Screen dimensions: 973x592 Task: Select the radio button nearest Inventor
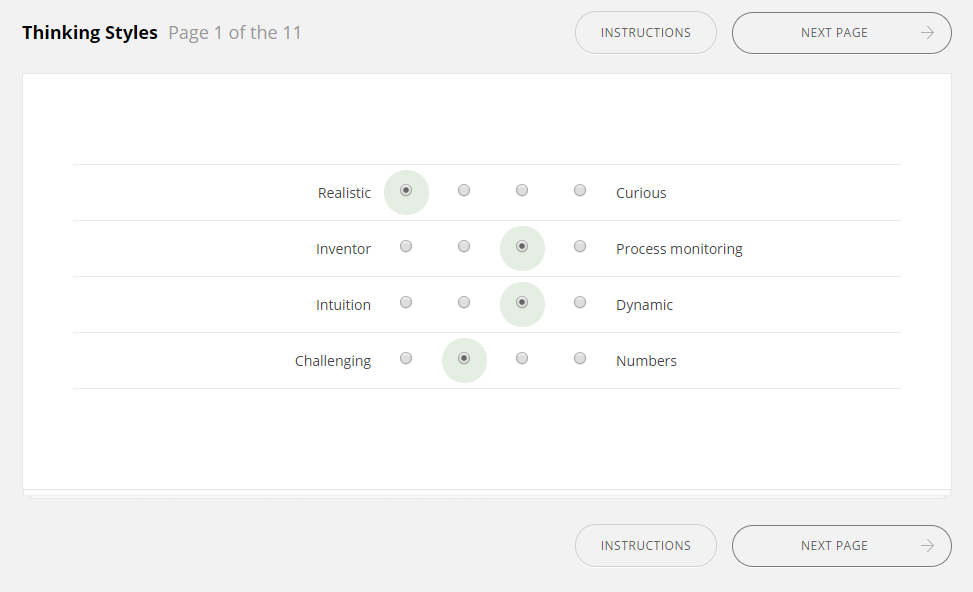click(x=406, y=247)
